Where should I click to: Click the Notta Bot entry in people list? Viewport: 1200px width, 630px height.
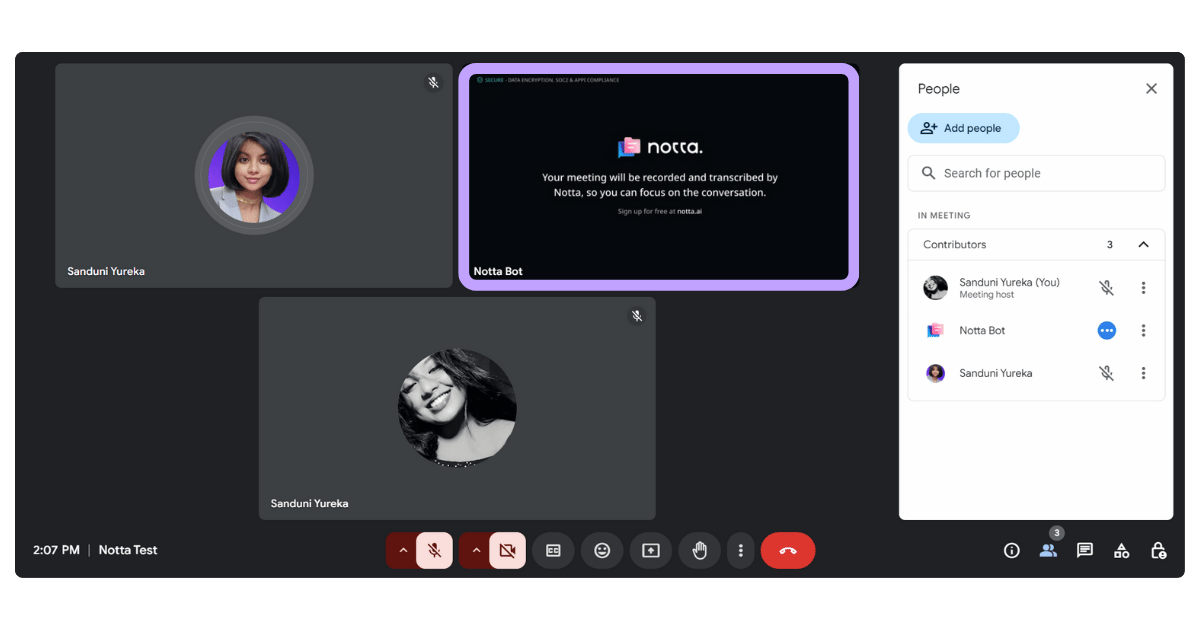click(x=1036, y=331)
